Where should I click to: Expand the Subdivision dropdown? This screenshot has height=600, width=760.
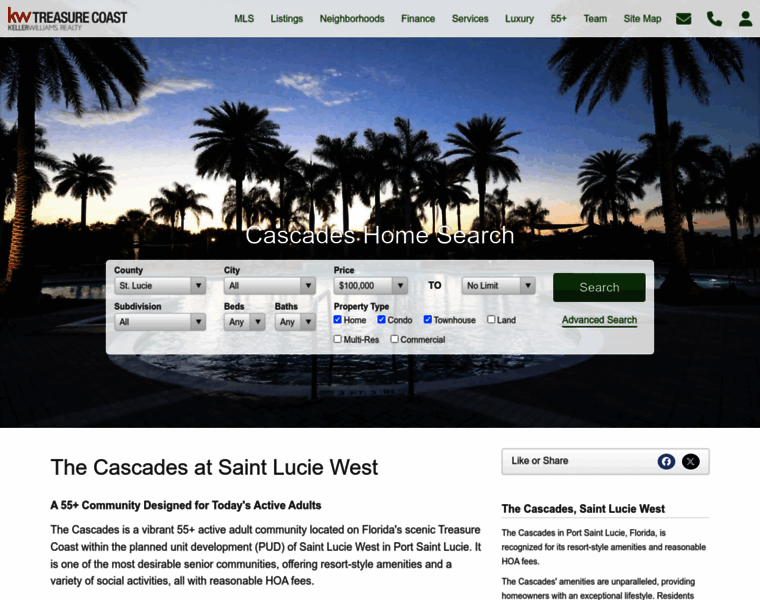click(160, 322)
